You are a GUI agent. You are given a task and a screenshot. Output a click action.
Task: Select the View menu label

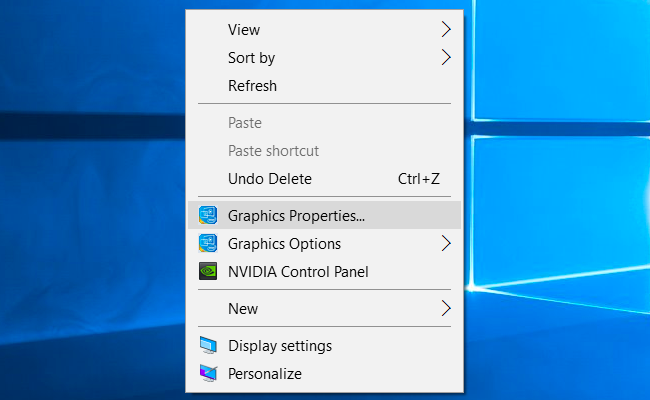[244, 30]
